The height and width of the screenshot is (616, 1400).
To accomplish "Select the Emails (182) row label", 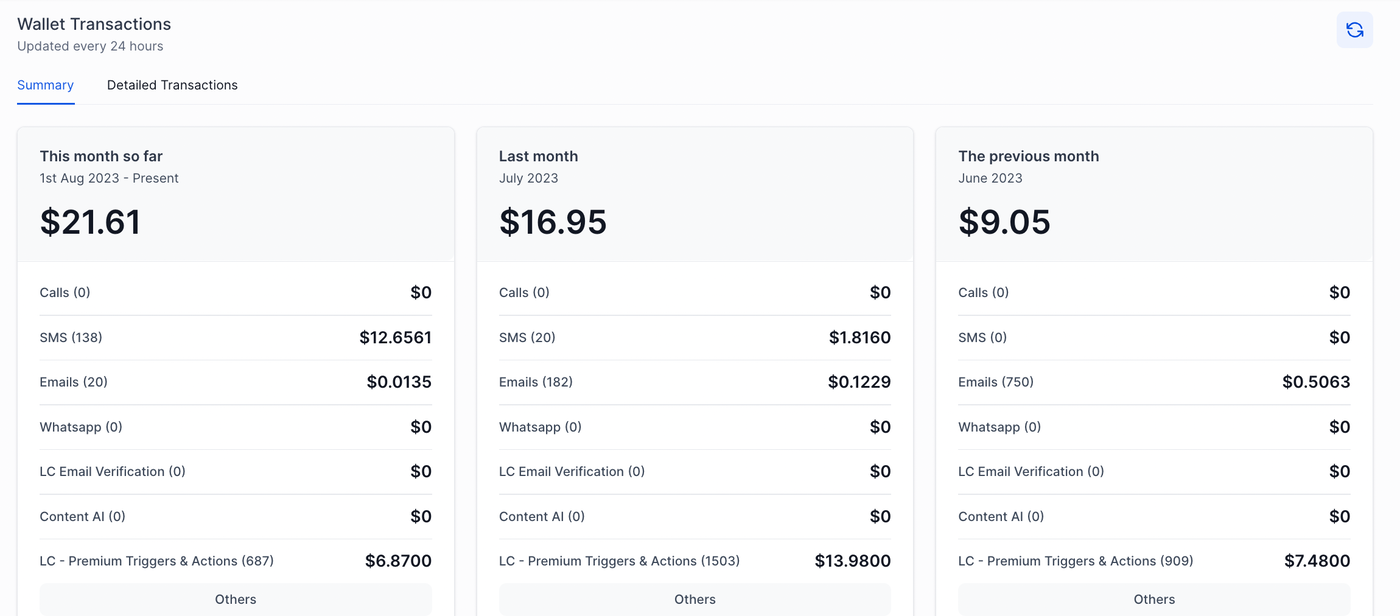I will [536, 382].
